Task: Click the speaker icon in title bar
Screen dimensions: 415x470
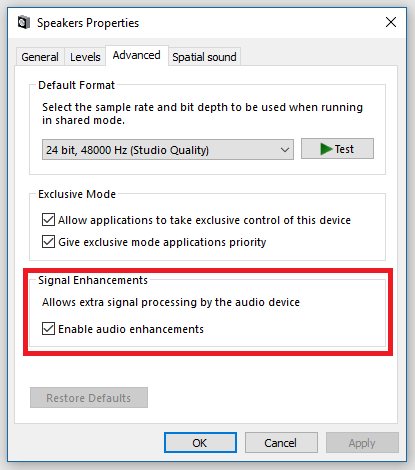Action: (24, 22)
